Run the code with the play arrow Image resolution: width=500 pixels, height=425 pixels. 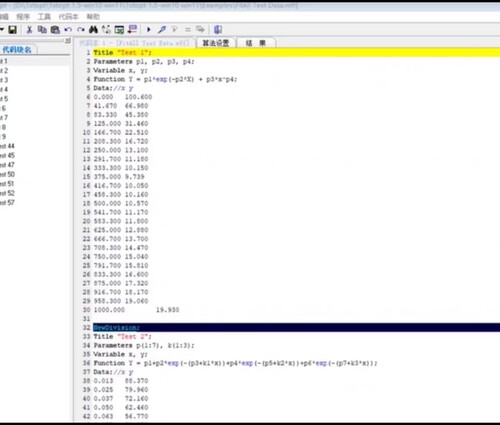pyautogui.click(x=149, y=30)
